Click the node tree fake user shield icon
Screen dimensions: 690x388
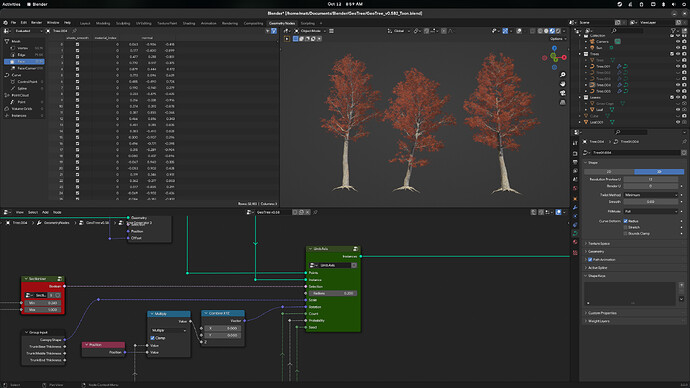(x=295, y=212)
